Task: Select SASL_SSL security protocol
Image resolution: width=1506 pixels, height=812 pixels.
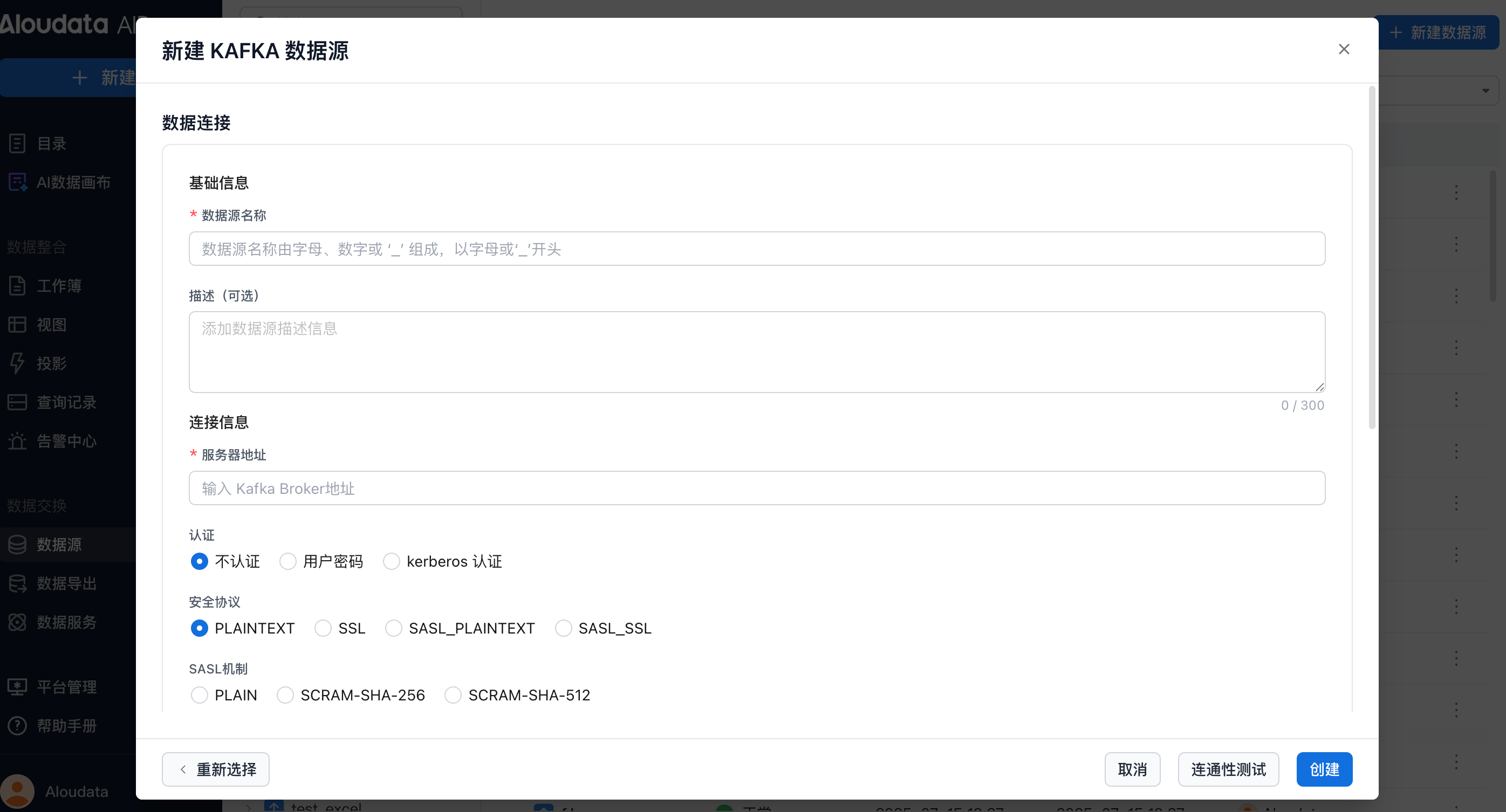Action: [563, 629]
